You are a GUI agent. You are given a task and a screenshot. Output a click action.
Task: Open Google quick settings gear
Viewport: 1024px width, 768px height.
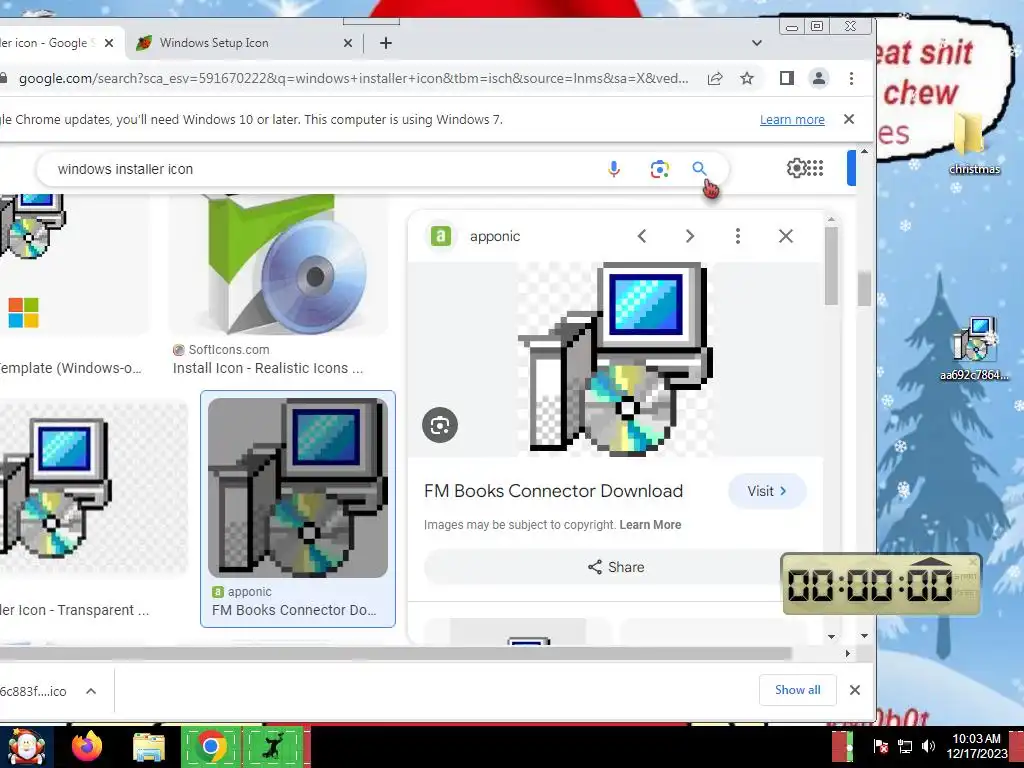795,168
